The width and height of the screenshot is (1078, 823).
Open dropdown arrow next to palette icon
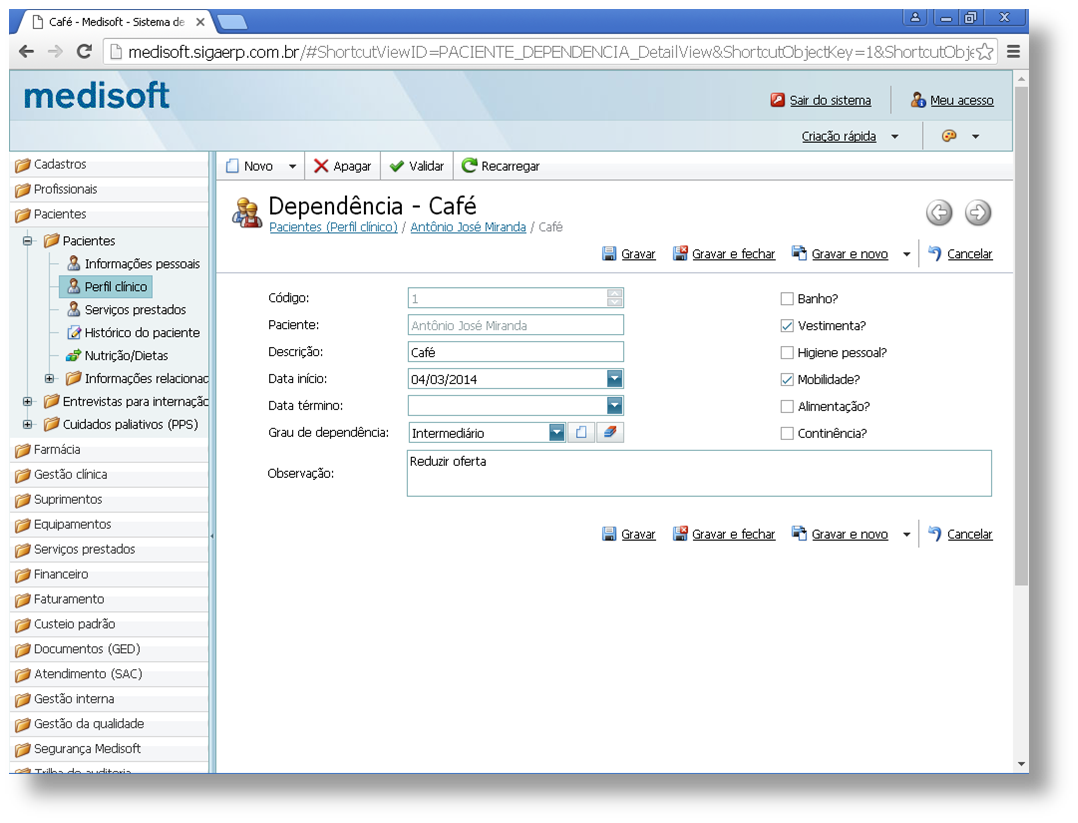975,137
